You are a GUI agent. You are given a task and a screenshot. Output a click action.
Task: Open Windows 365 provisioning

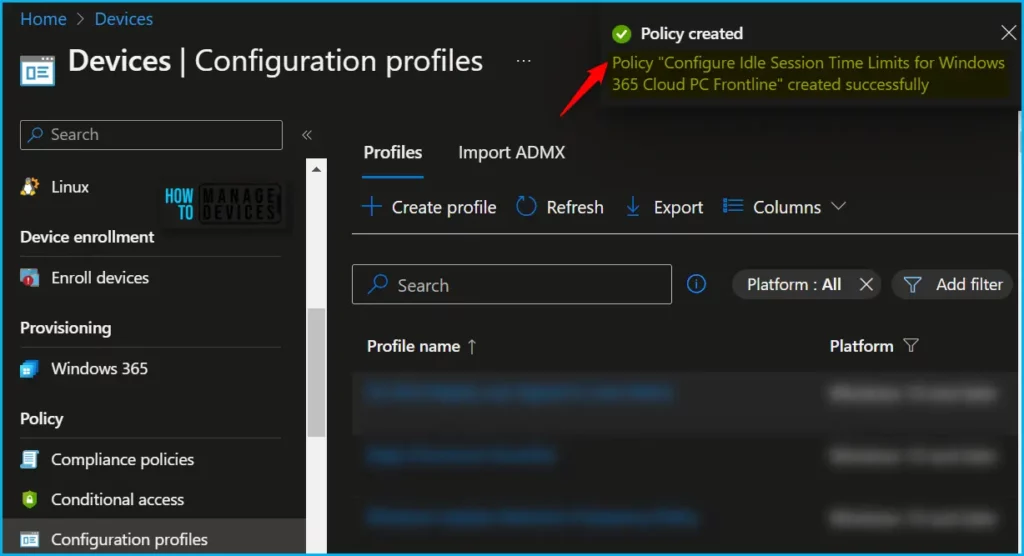click(99, 368)
